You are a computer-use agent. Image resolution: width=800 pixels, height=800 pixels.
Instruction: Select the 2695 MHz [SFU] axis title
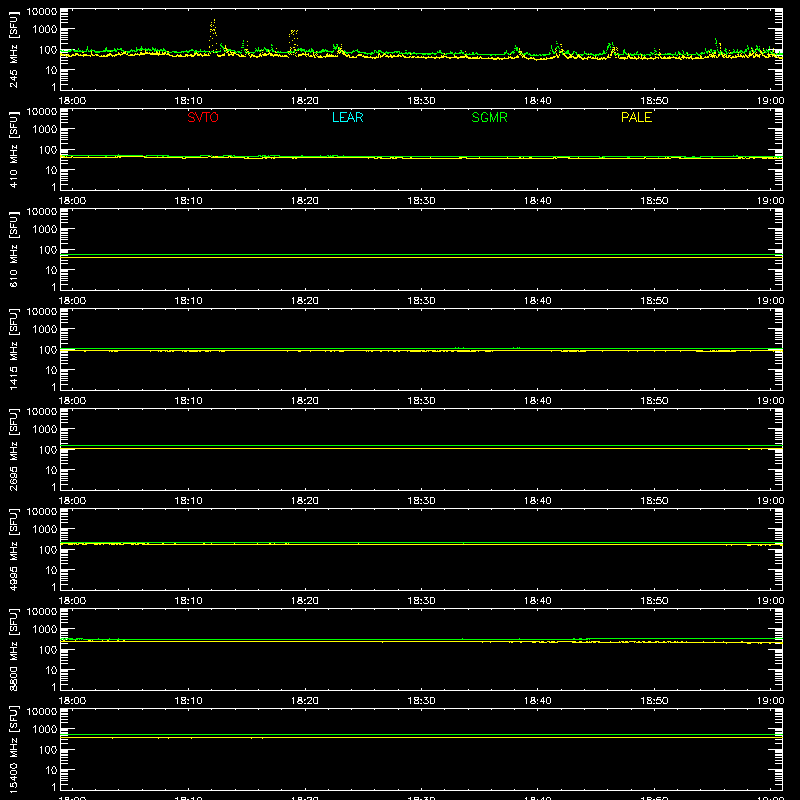click(14, 450)
